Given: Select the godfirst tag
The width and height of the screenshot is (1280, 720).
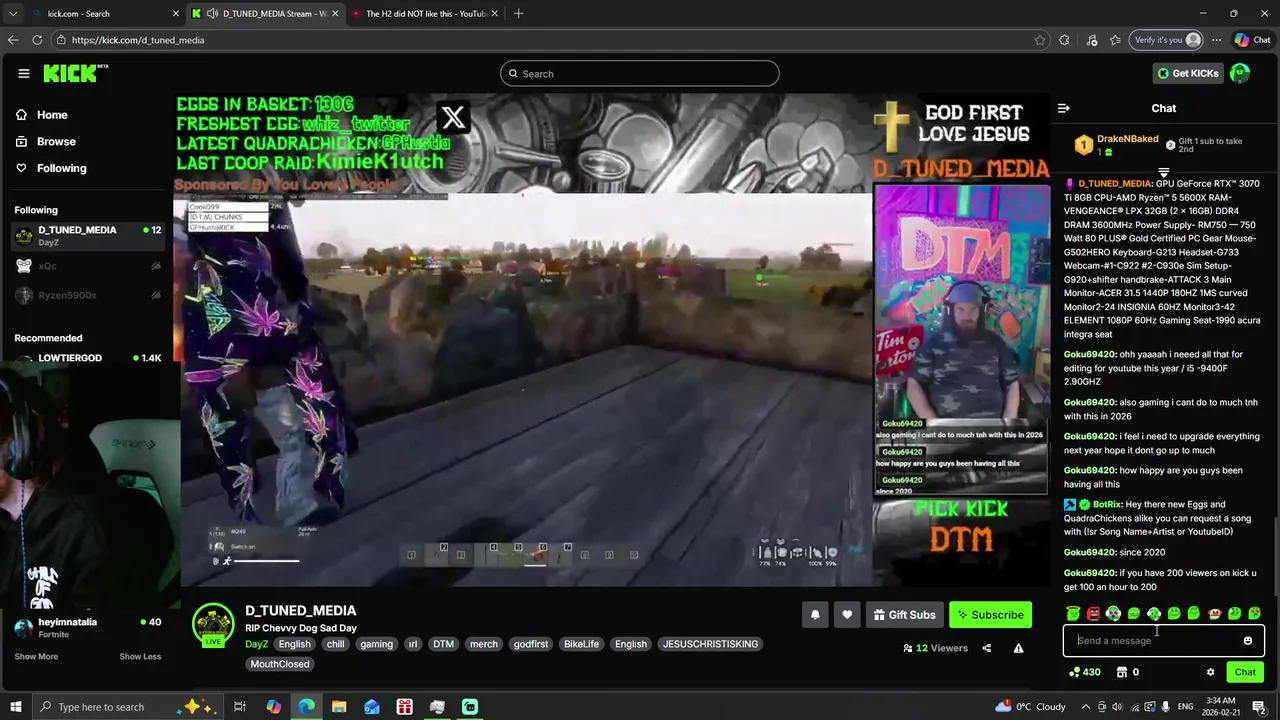Looking at the screenshot, I should coord(530,644).
